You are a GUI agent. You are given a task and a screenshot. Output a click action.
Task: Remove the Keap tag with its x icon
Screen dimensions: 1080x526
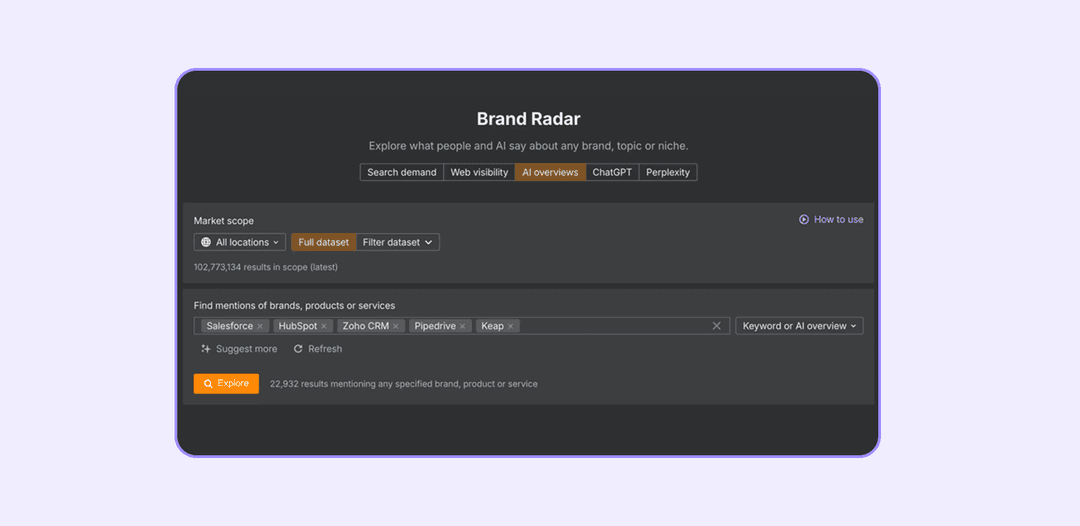pos(510,326)
